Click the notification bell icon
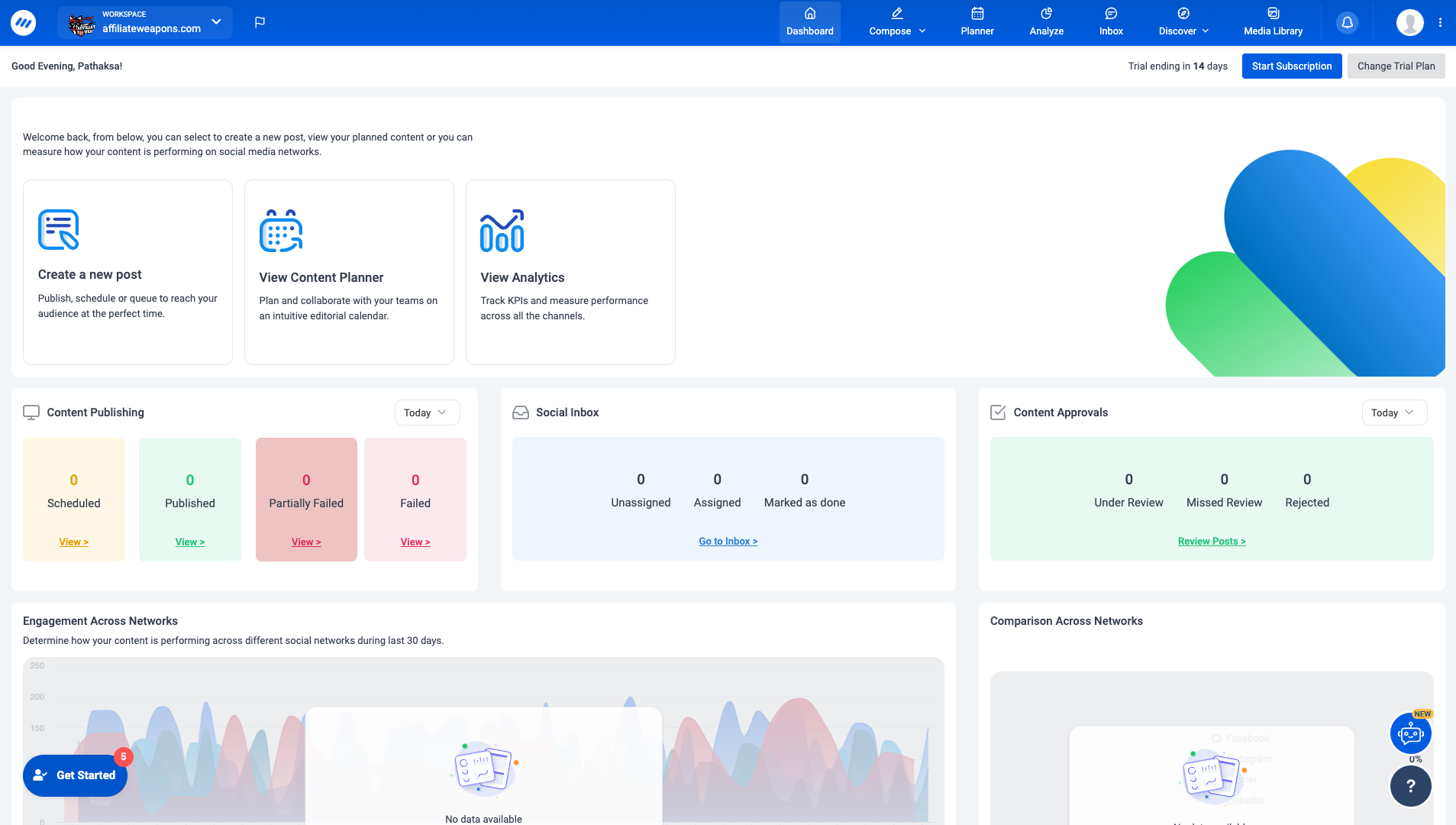 1348,23
